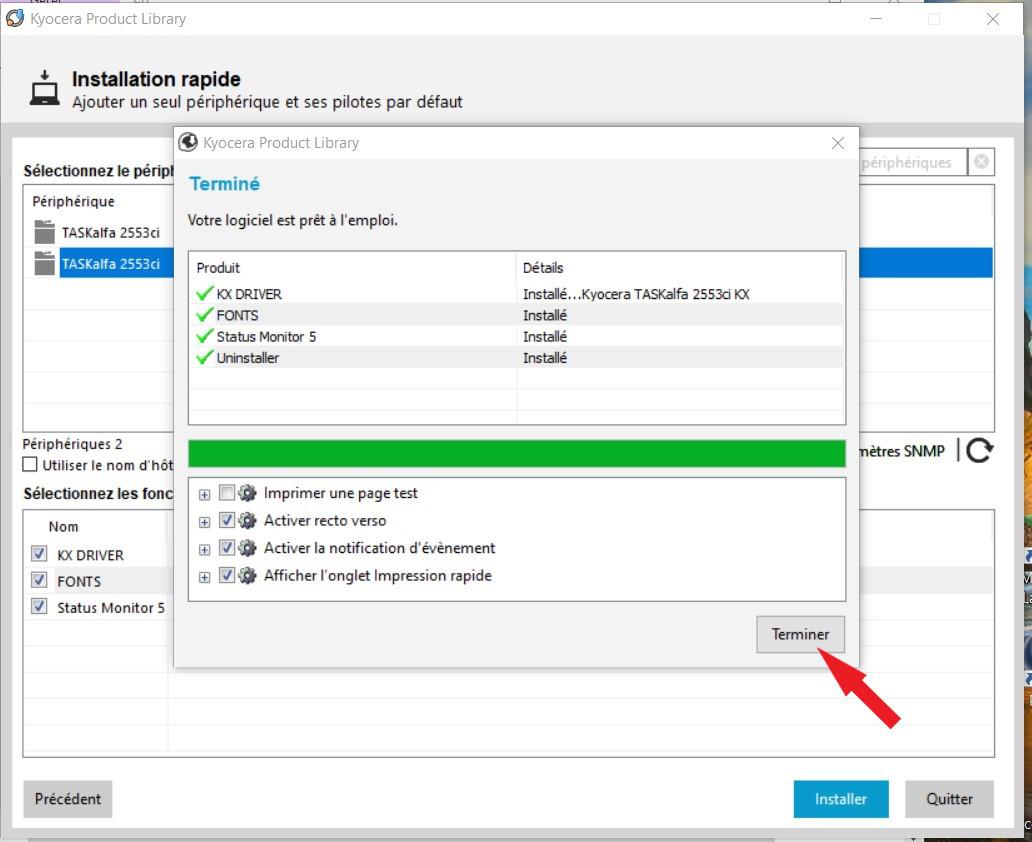
Task: Click the clear search X icon
Action: 982,162
